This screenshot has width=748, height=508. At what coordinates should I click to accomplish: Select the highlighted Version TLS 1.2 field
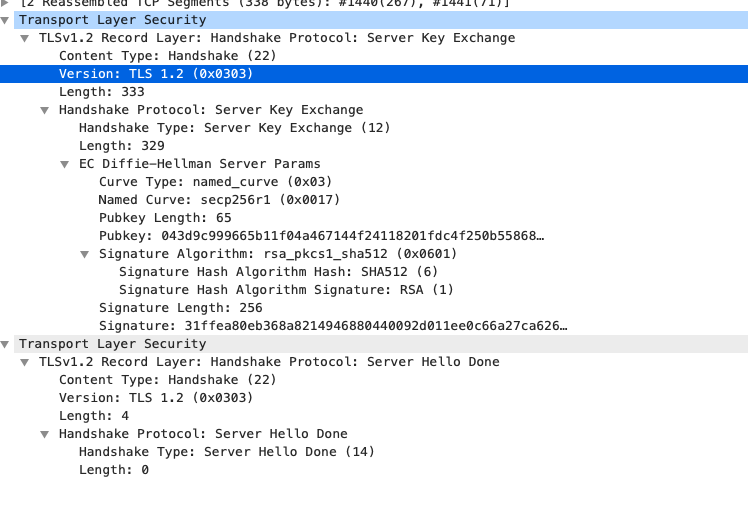[155, 74]
